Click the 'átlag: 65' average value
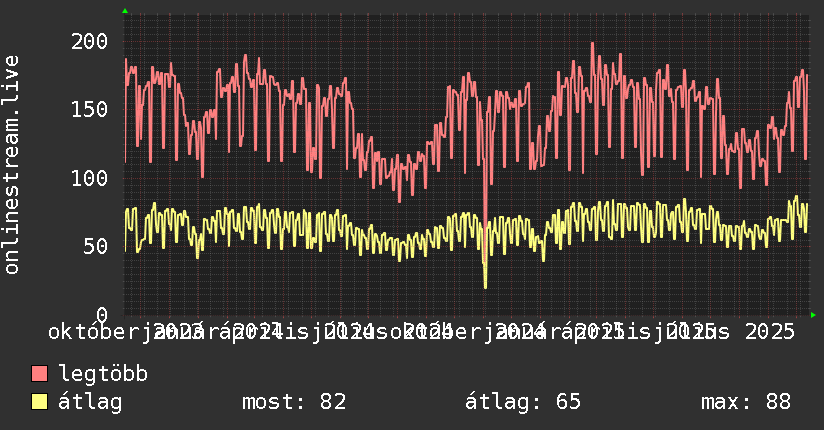The image size is (824, 430). click(523, 402)
